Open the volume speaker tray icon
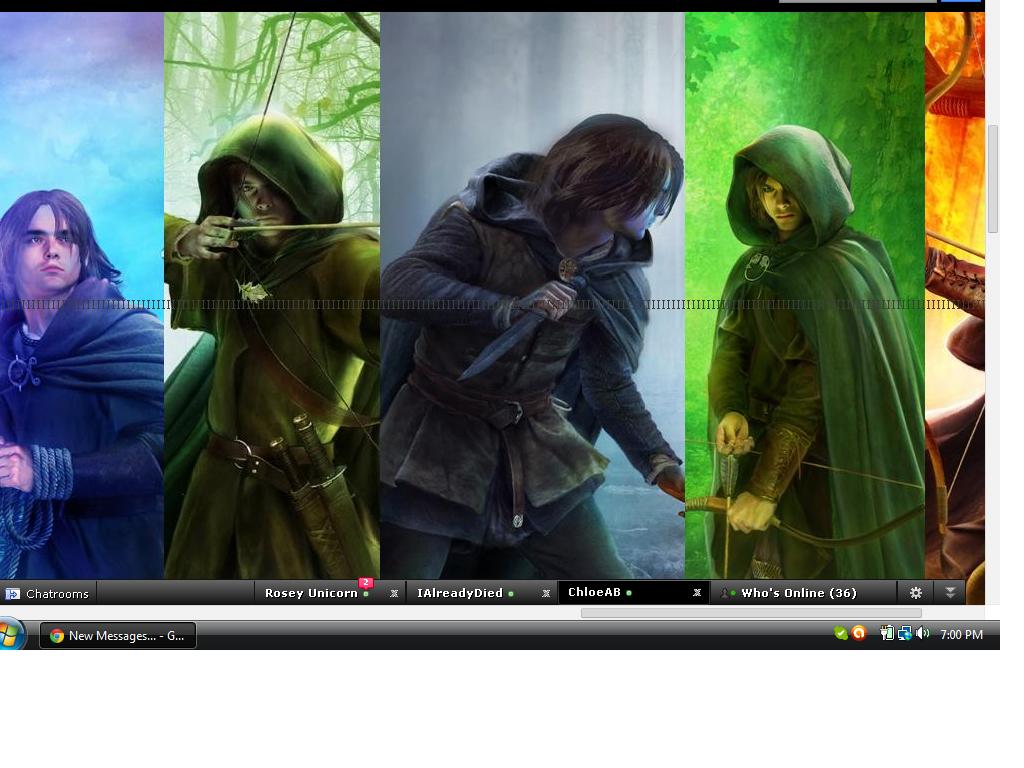The width and height of the screenshot is (1024, 768). point(922,633)
